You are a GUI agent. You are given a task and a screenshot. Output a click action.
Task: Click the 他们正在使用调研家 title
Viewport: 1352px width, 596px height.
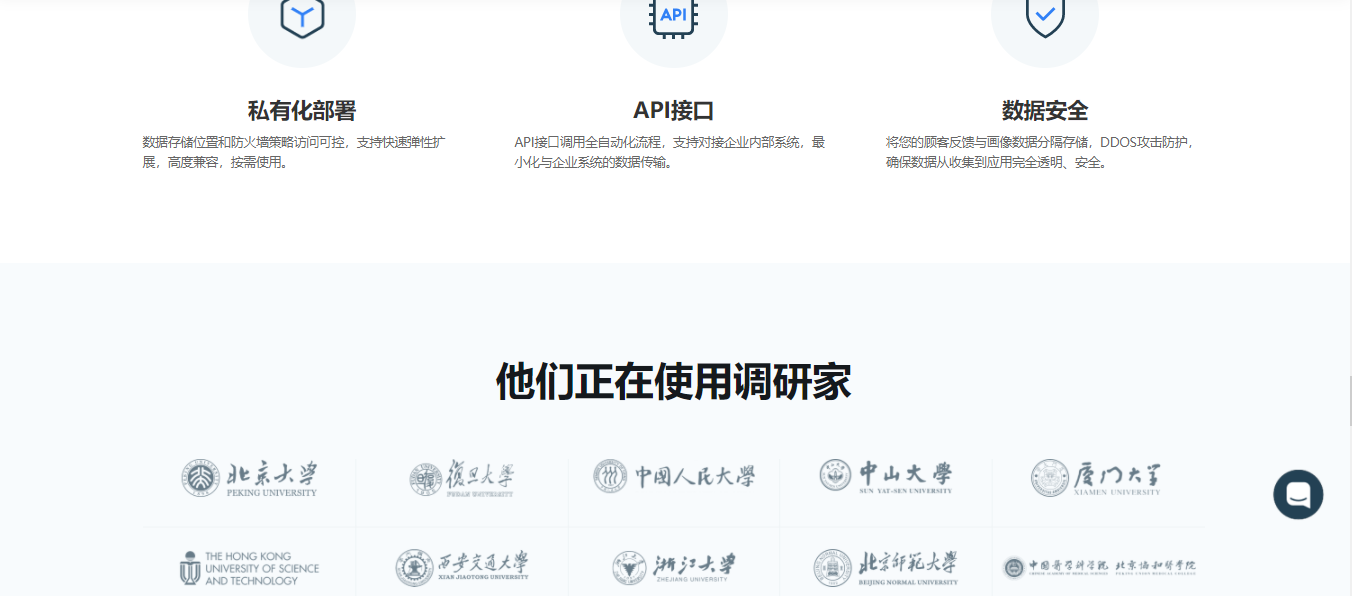(x=674, y=382)
